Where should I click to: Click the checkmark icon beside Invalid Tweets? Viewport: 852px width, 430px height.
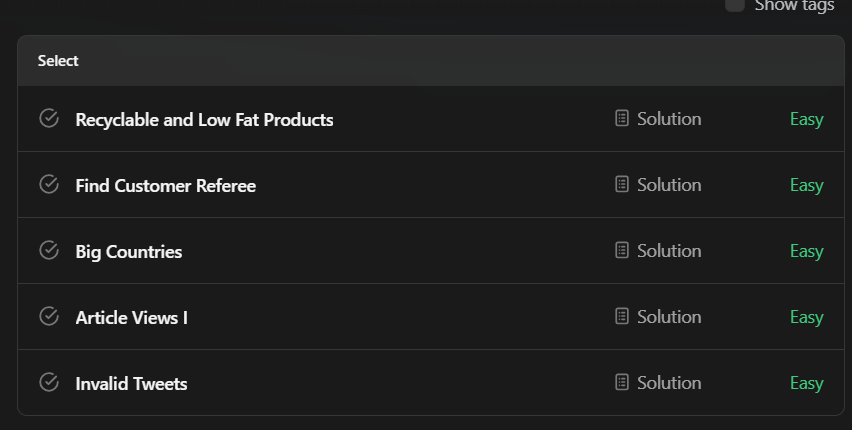pos(49,382)
